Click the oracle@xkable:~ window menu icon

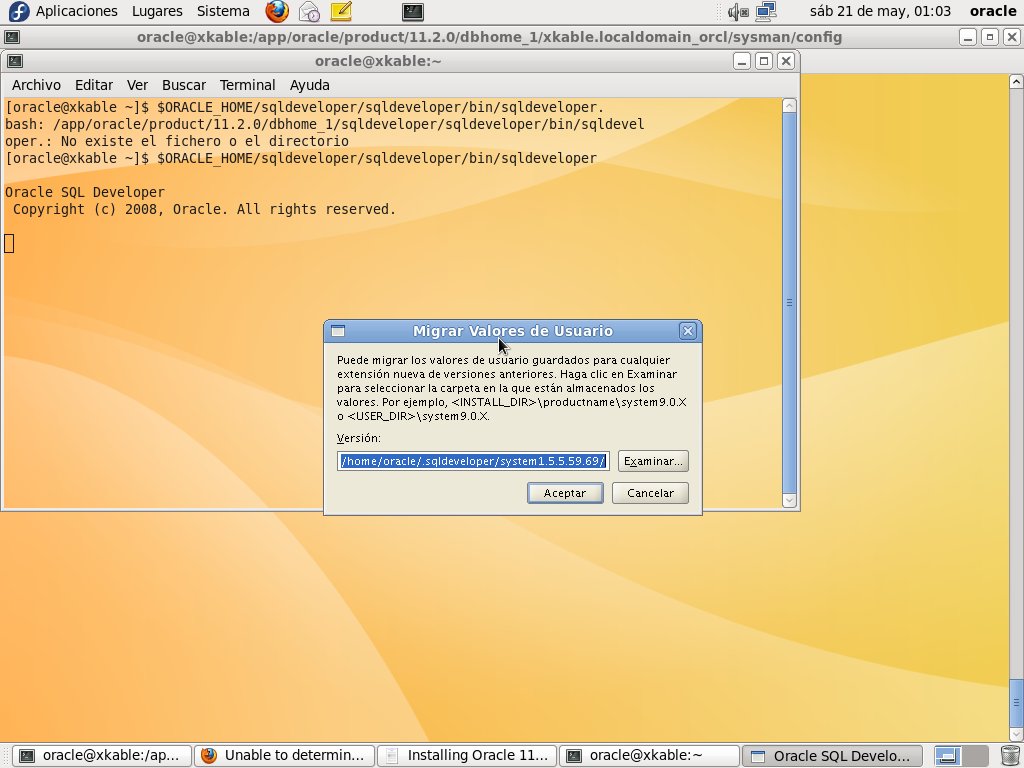(14, 61)
